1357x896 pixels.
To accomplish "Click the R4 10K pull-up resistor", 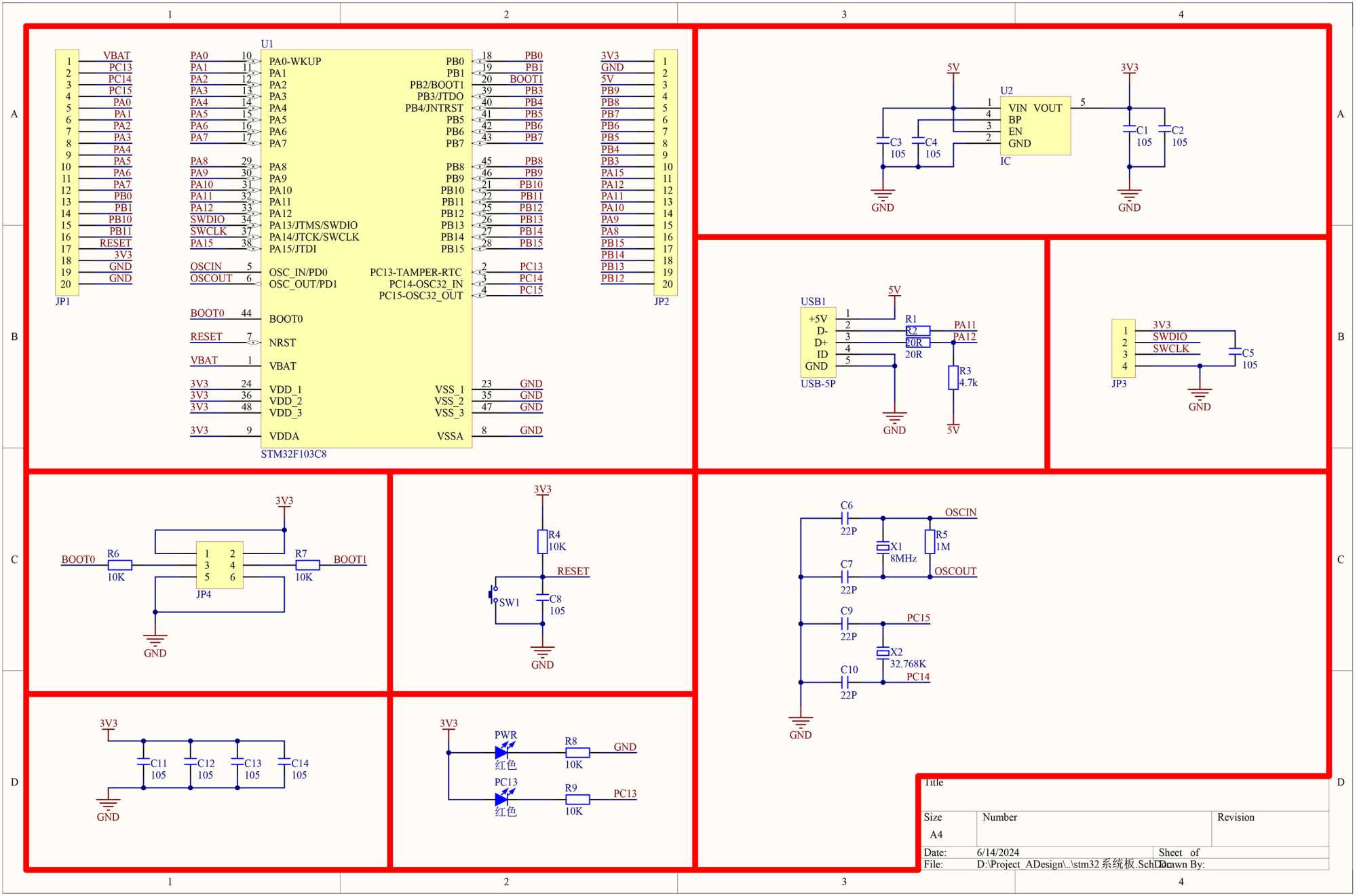I will click(542, 541).
